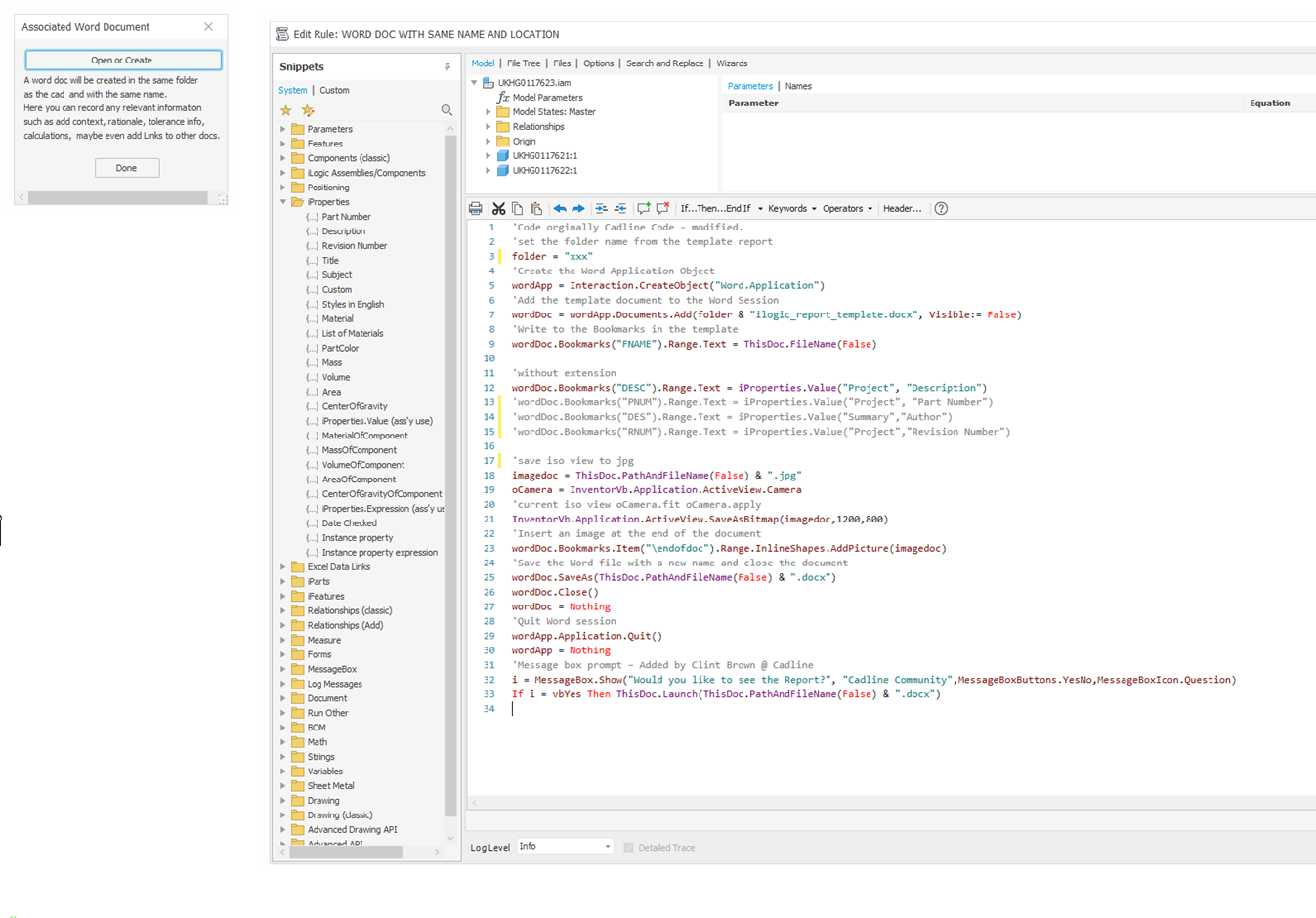This screenshot has height=918, width=1316.
Task: Open the Search and Replace tab
Action: [664, 63]
